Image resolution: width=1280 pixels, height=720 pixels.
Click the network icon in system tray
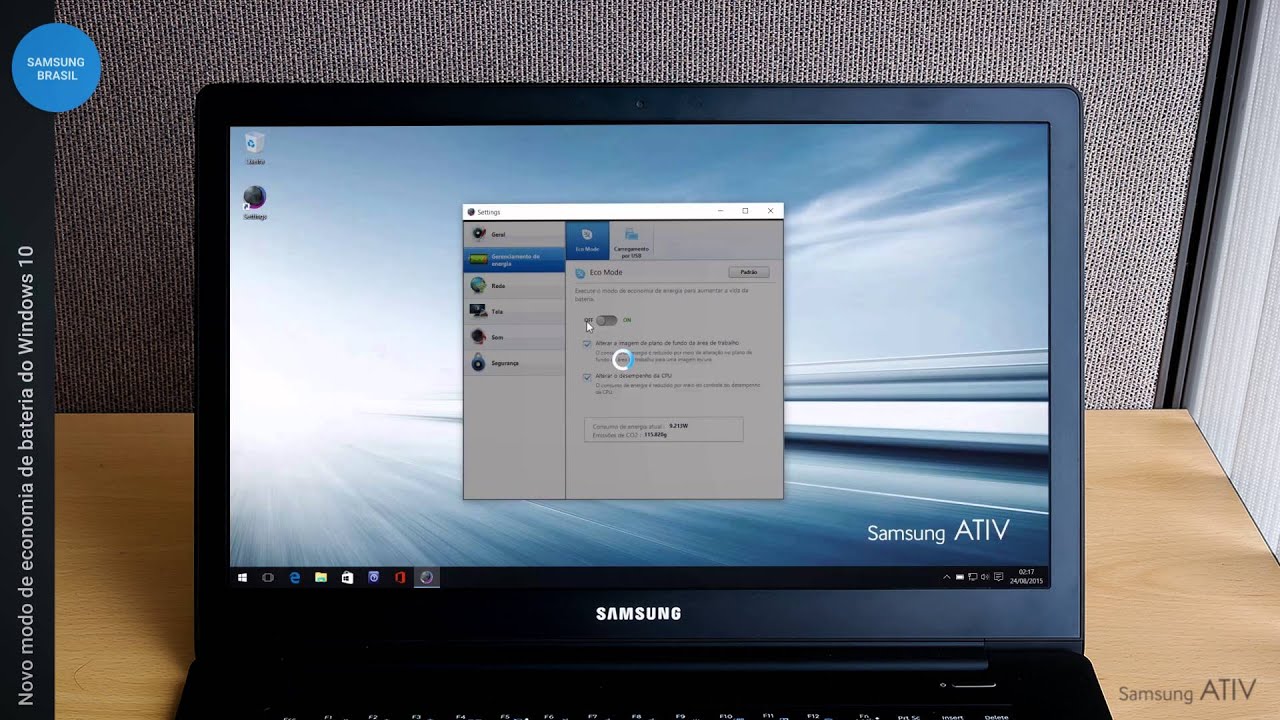click(972, 577)
